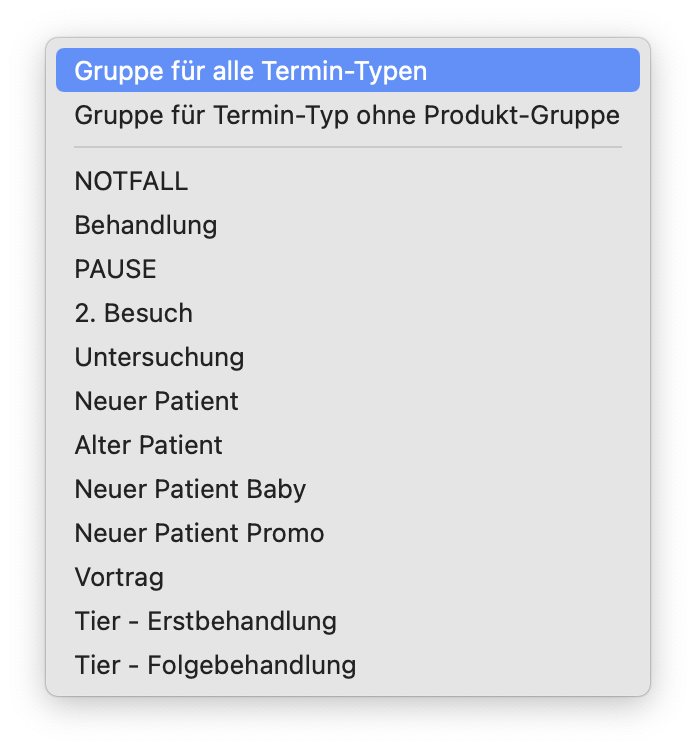This screenshot has height=750, width=696.
Task: Choose the PAUSE entry
Action: point(116,269)
